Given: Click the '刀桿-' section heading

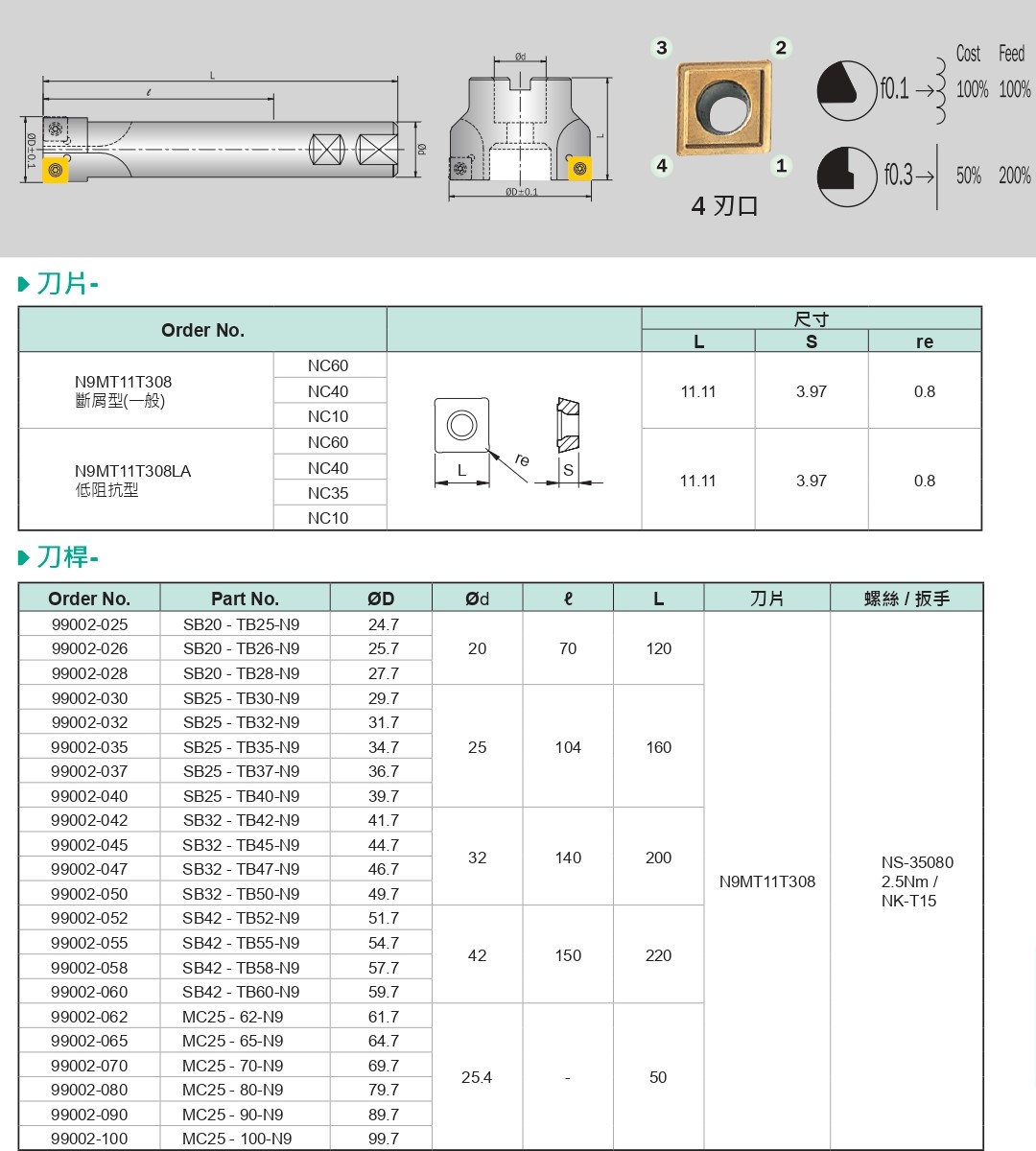Looking at the screenshot, I should (67, 557).
